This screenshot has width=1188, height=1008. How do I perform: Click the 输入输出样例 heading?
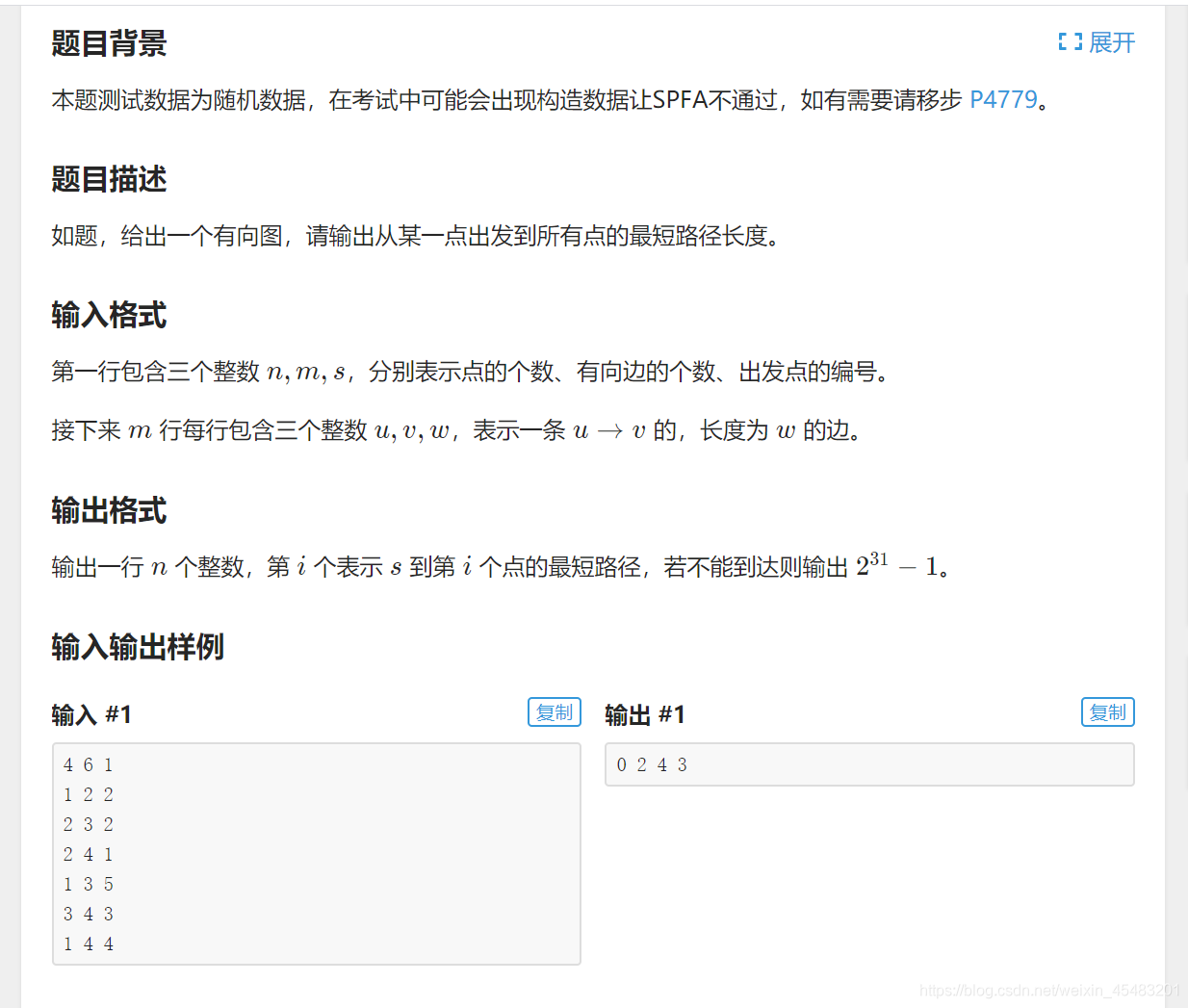pyautogui.click(x=138, y=647)
